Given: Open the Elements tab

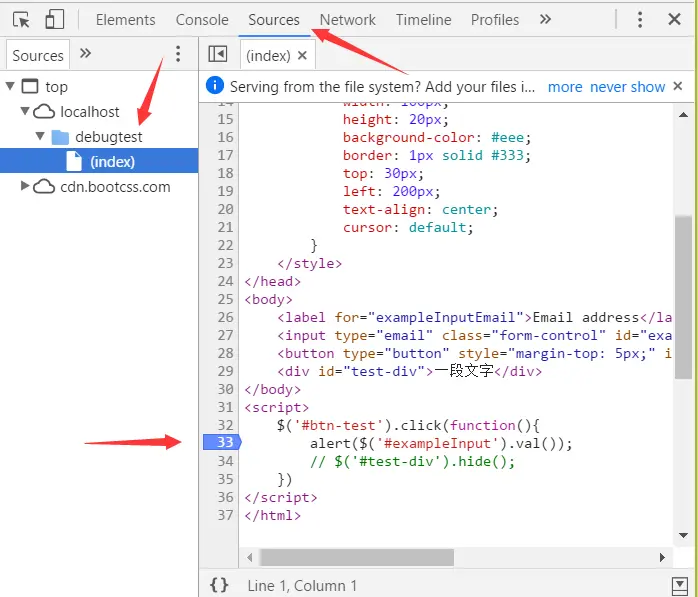Looking at the screenshot, I should tap(126, 20).
